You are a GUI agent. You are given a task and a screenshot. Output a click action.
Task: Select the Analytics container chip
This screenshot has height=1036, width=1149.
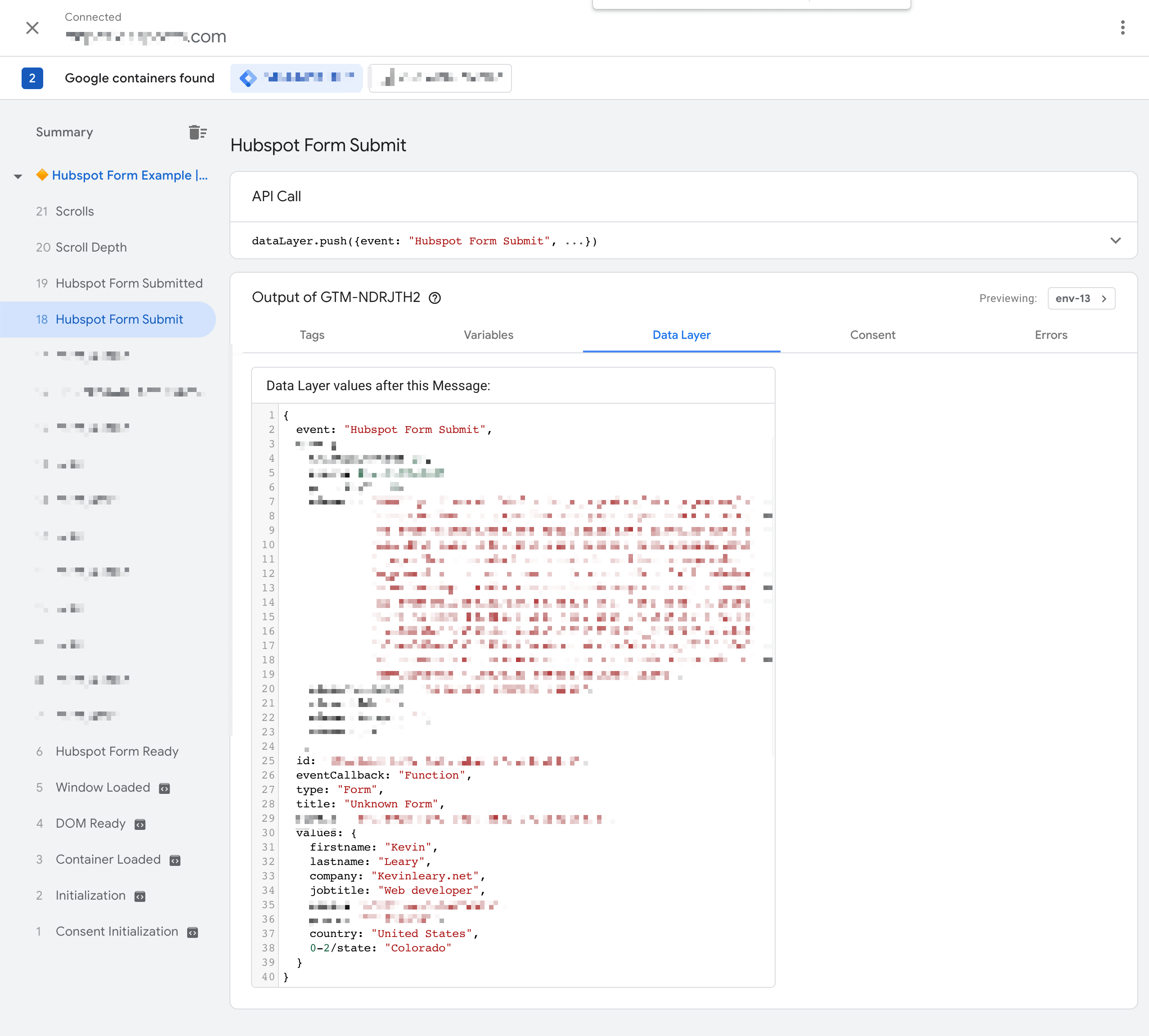(440, 78)
